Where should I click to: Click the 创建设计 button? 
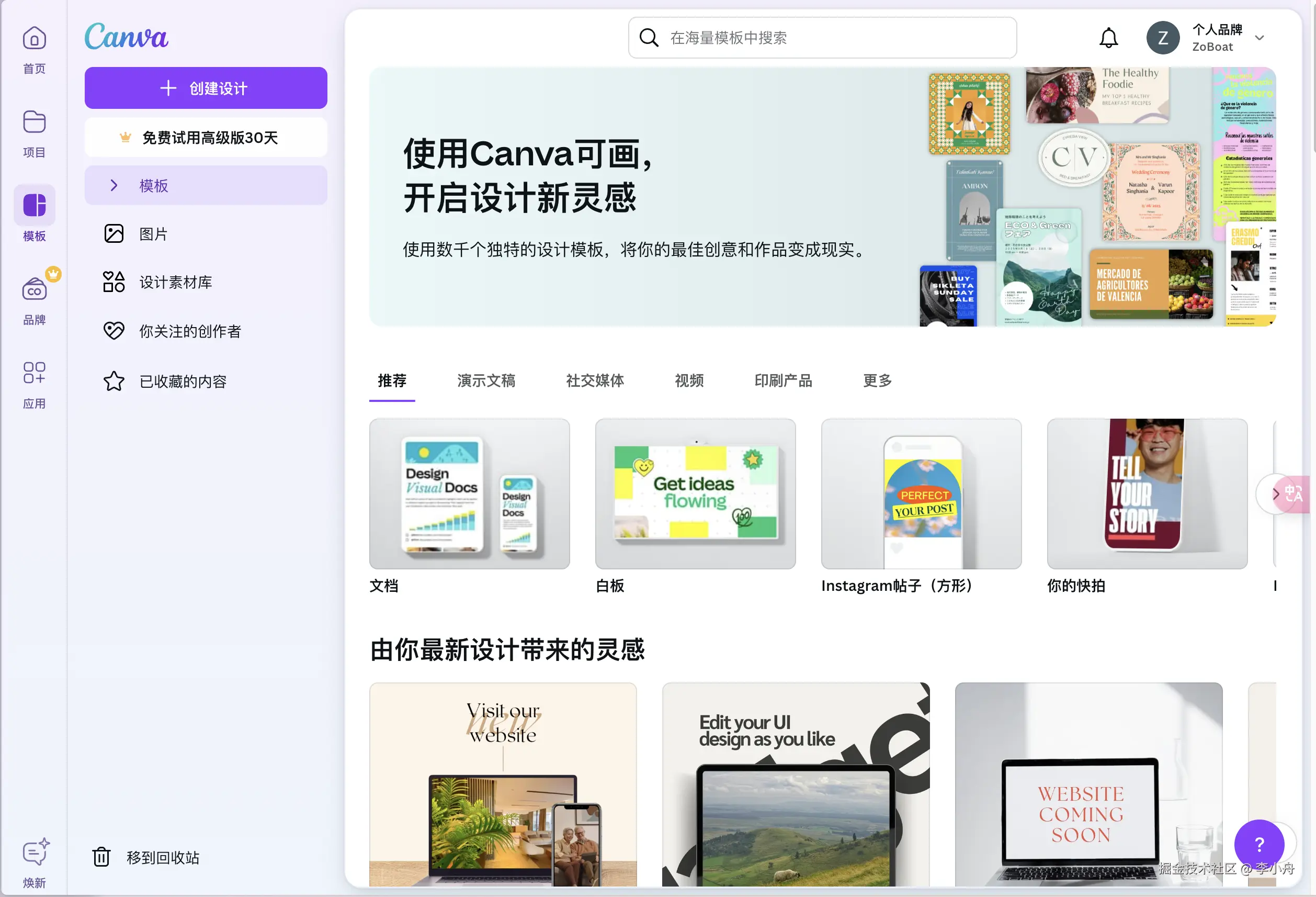click(x=206, y=88)
